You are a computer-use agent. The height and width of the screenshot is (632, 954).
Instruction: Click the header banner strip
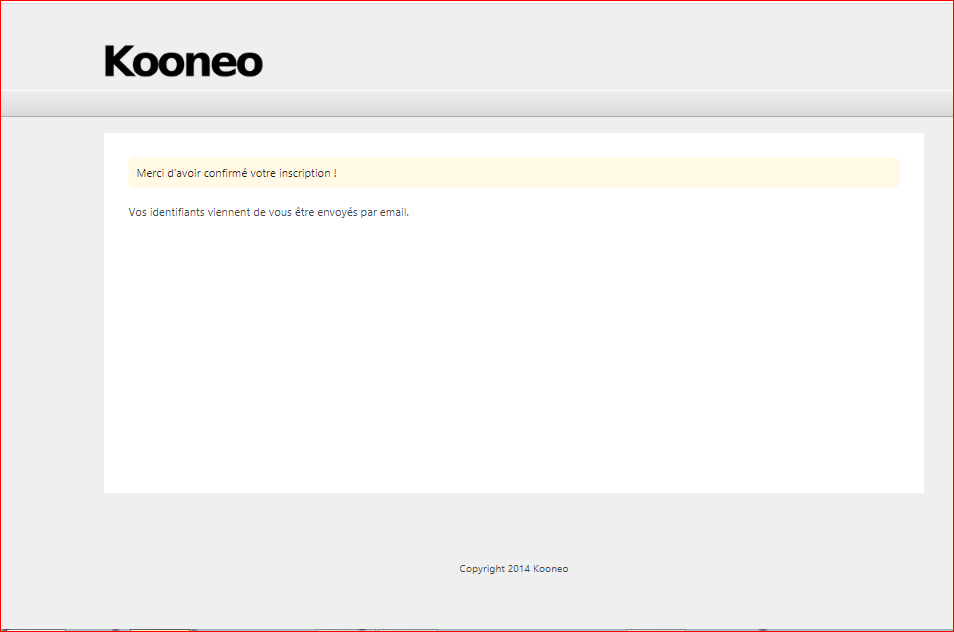(x=477, y=55)
